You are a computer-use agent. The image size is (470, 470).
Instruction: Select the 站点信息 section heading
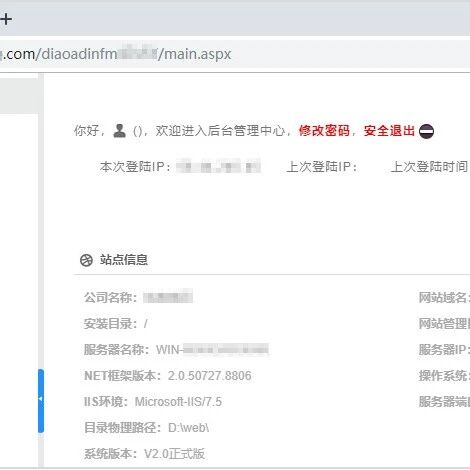click(124, 260)
